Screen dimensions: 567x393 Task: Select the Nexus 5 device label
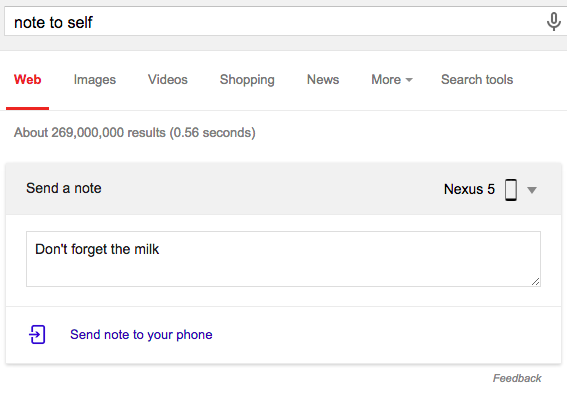click(x=469, y=189)
